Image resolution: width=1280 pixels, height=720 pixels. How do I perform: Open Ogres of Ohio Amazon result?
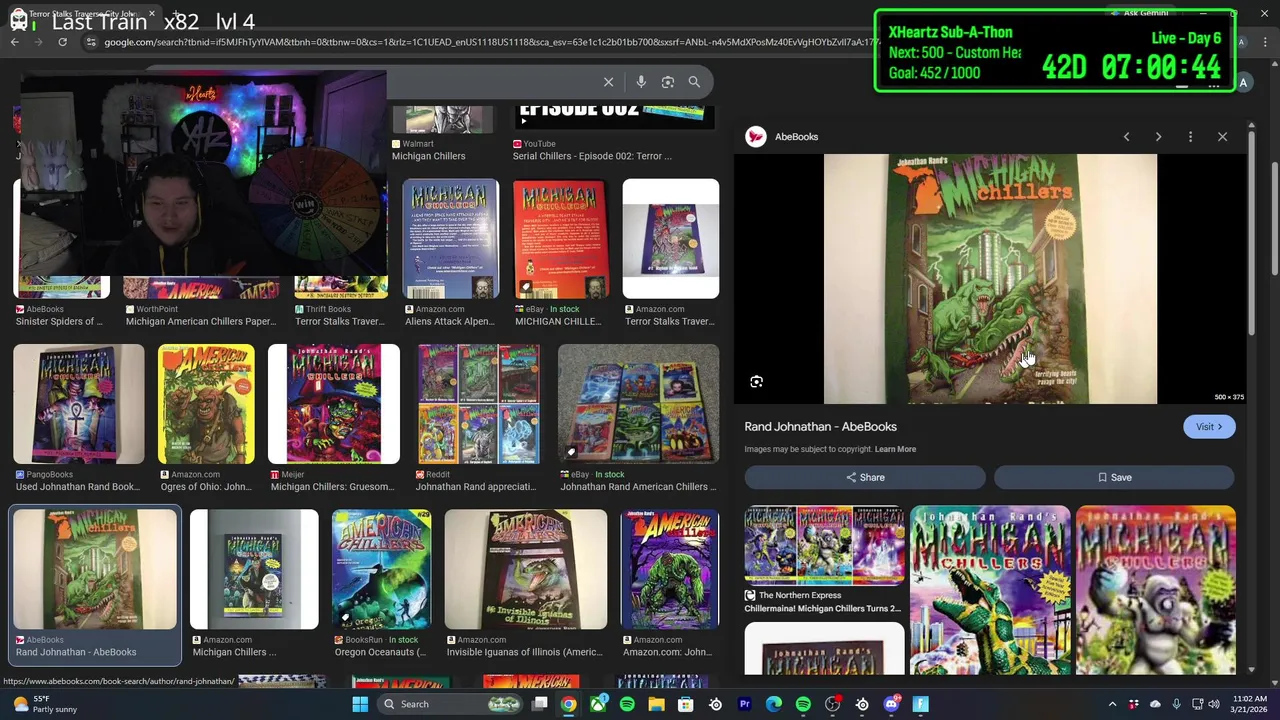pos(206,418)
